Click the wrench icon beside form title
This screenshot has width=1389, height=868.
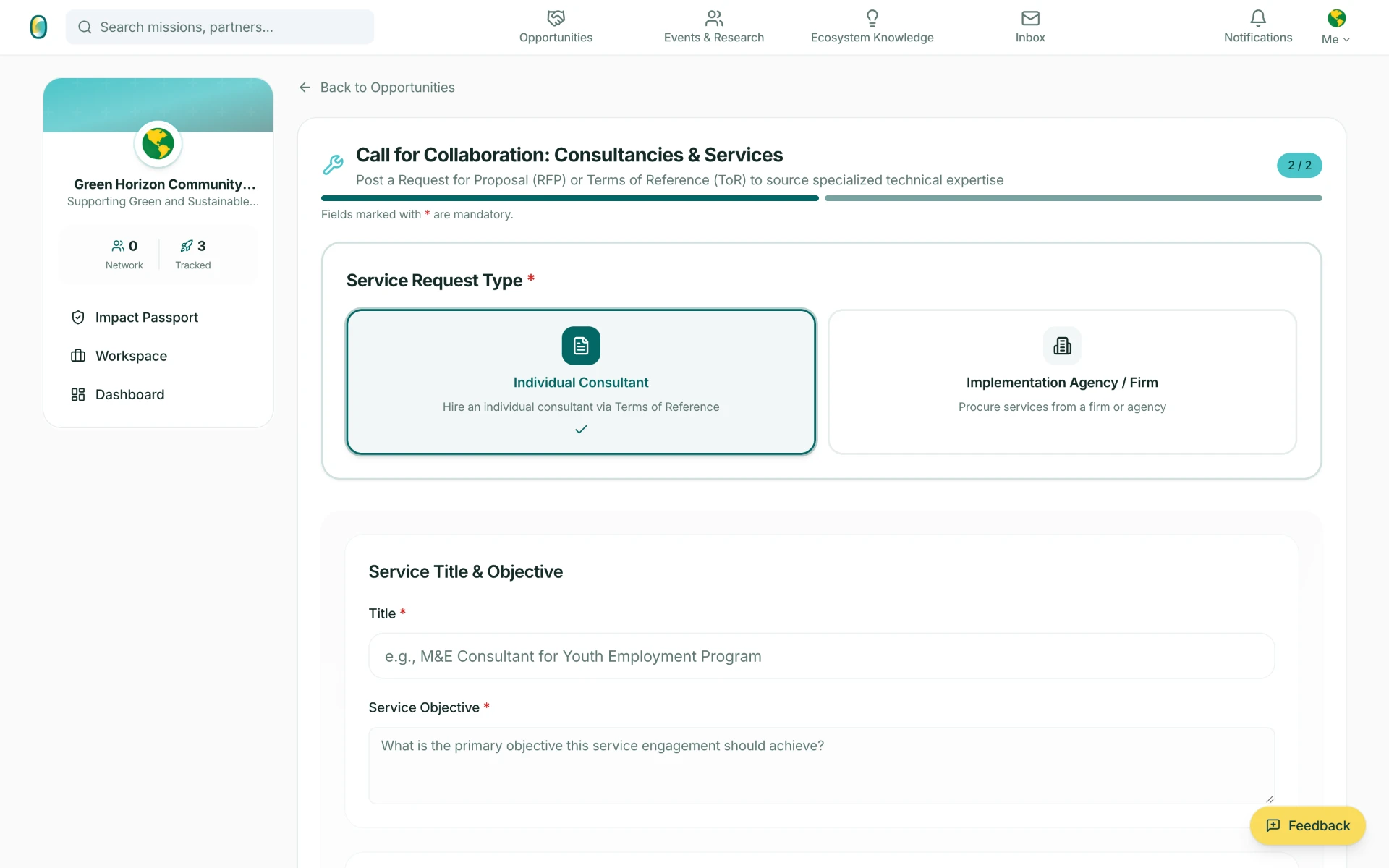pyautogui.click(x=334, y=165)
